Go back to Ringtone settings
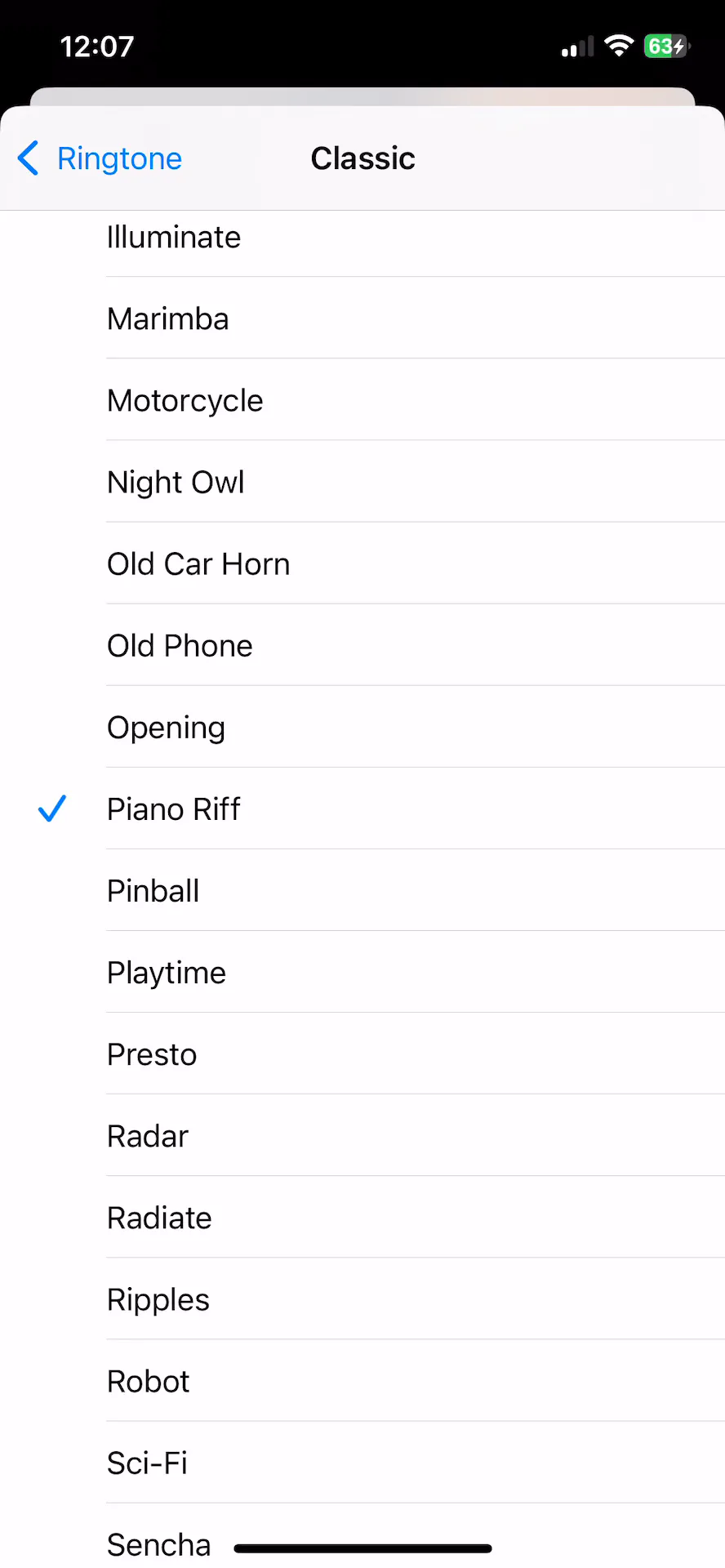 click(x=119, y=158)
